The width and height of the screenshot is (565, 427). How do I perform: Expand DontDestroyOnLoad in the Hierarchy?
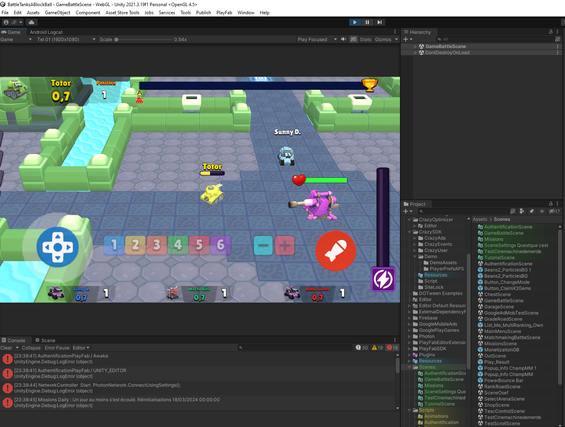pyautogui.click(x=415, y=53)
